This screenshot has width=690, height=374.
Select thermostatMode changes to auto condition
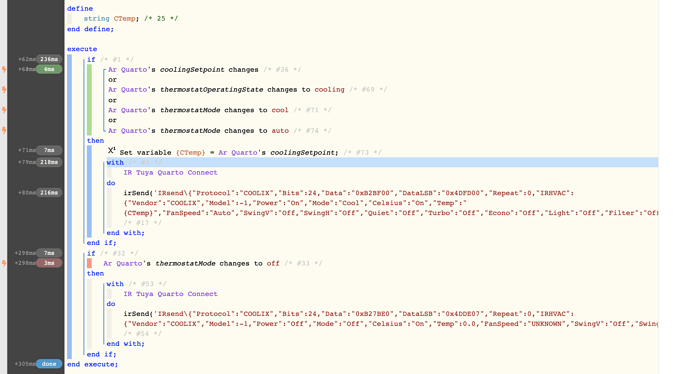pyautogui.click(x=220, y=131)
